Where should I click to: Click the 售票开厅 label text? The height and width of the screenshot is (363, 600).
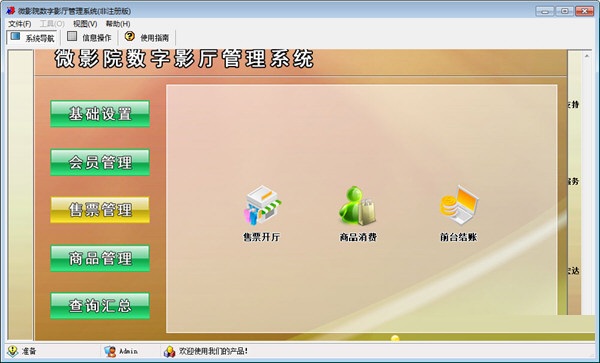(x=262, y=237)
